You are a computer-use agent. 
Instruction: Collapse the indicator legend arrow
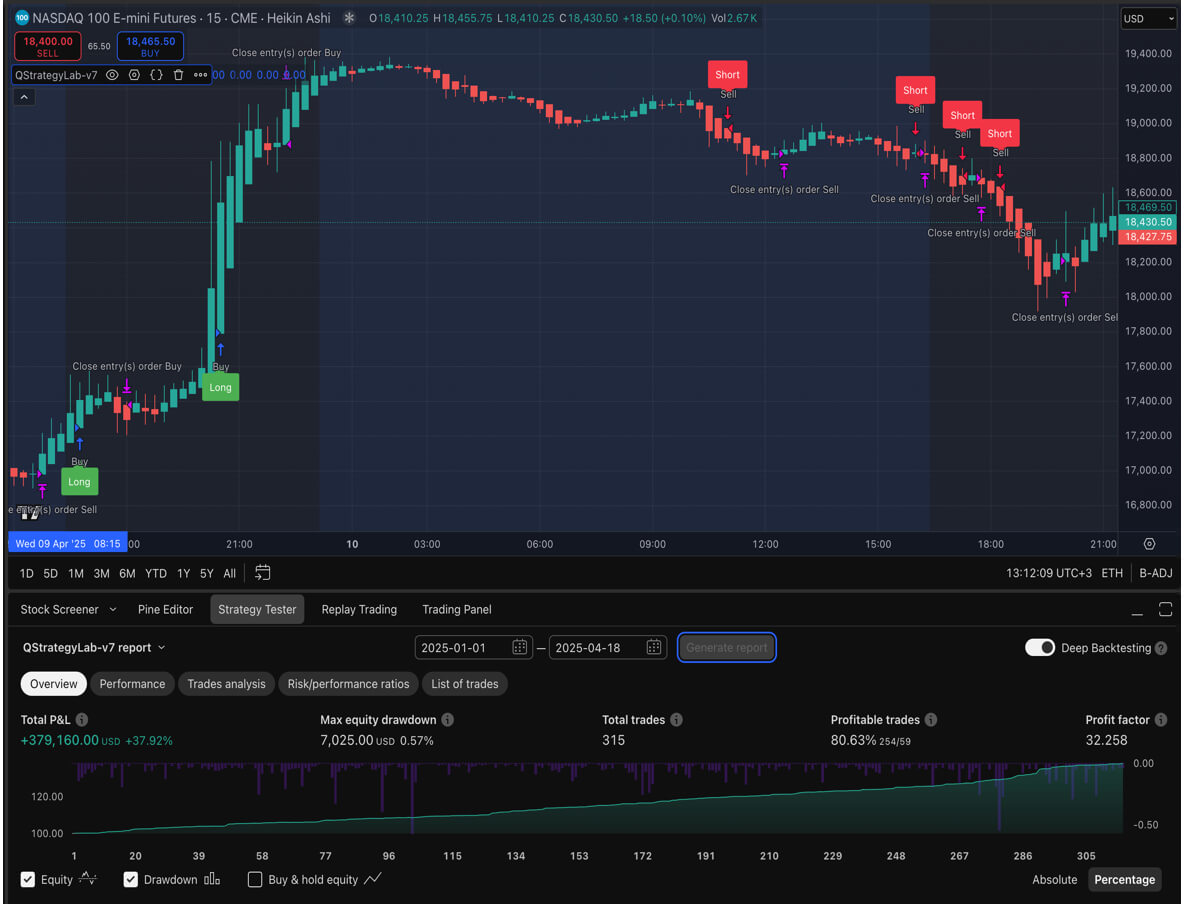[x=24, y=97]
